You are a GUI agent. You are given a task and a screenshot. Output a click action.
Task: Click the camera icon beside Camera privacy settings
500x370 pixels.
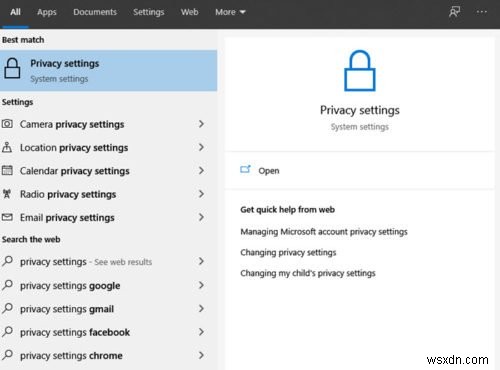pos(7,124)
